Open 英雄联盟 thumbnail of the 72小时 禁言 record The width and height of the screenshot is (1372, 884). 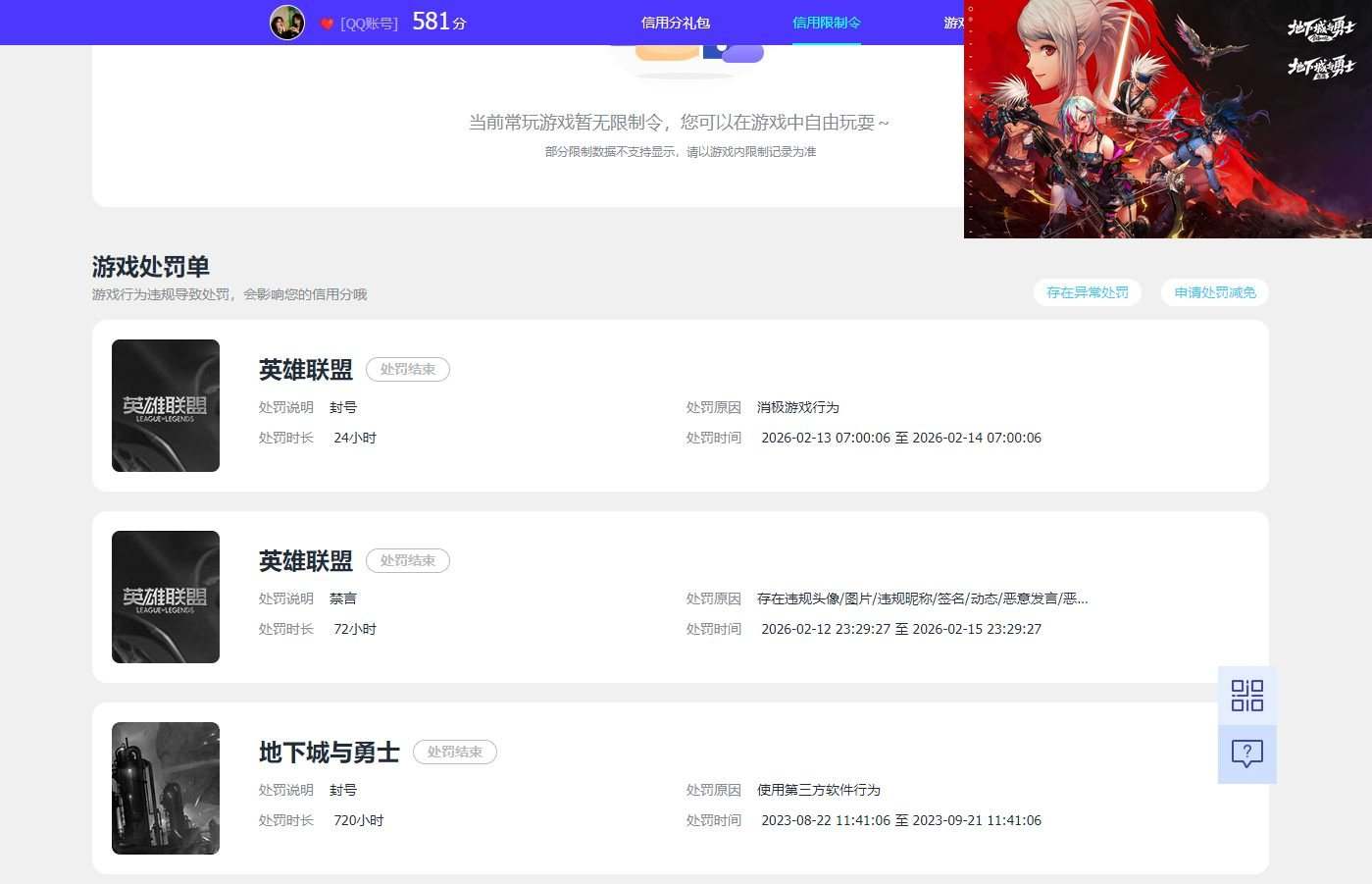click(x=166, y=597)
